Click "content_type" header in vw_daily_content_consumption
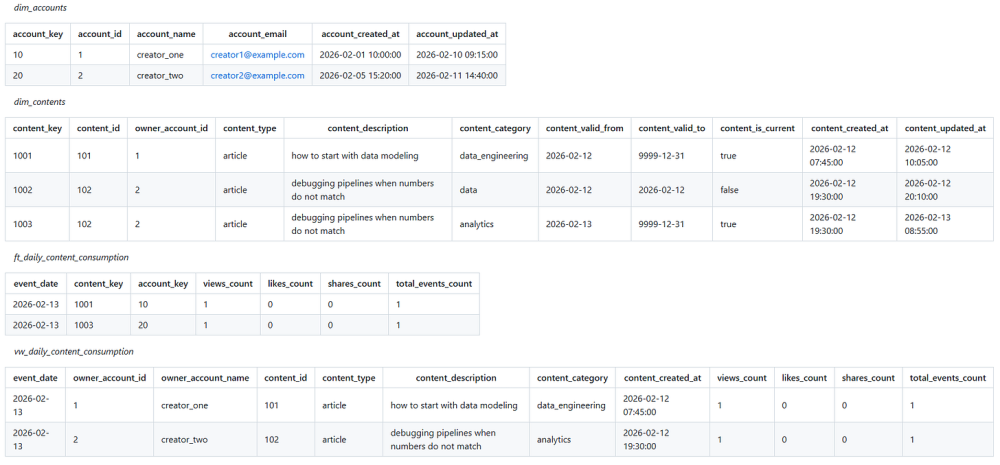 (349, 378)
